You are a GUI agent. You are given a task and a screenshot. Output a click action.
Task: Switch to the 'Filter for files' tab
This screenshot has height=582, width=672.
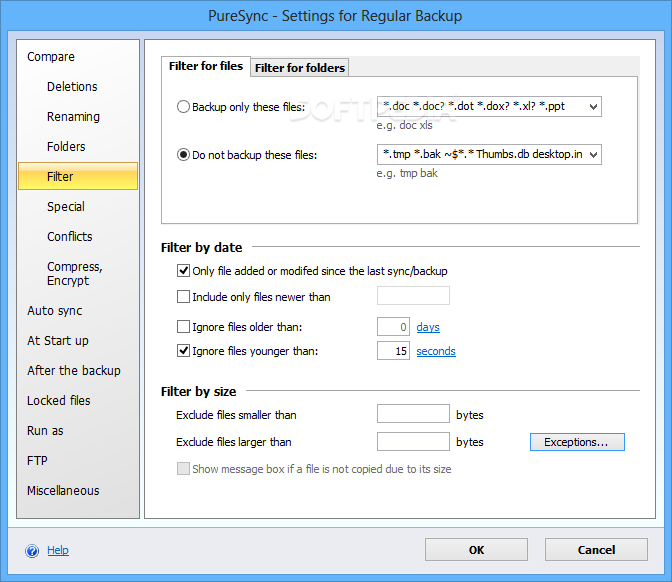(x=206, y=66)
